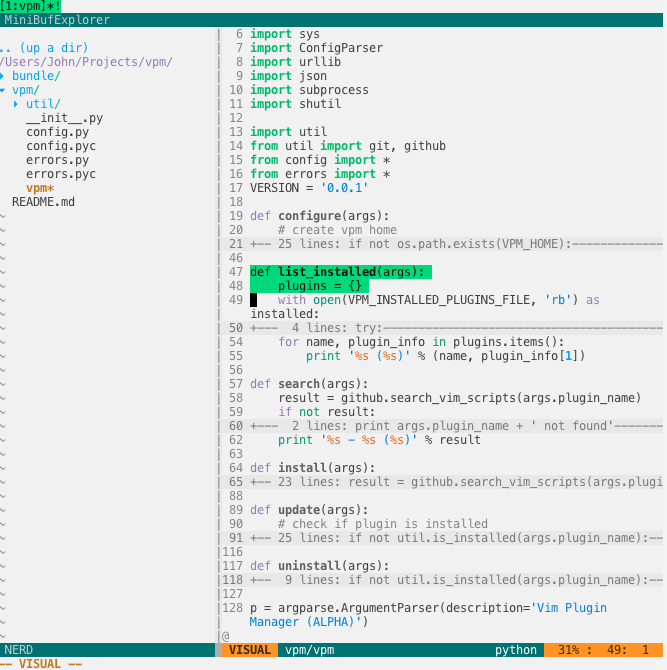Click the '-- VISUAL --' command-line message
This screenshot has width=667, height=670.
tap(41, 664)
